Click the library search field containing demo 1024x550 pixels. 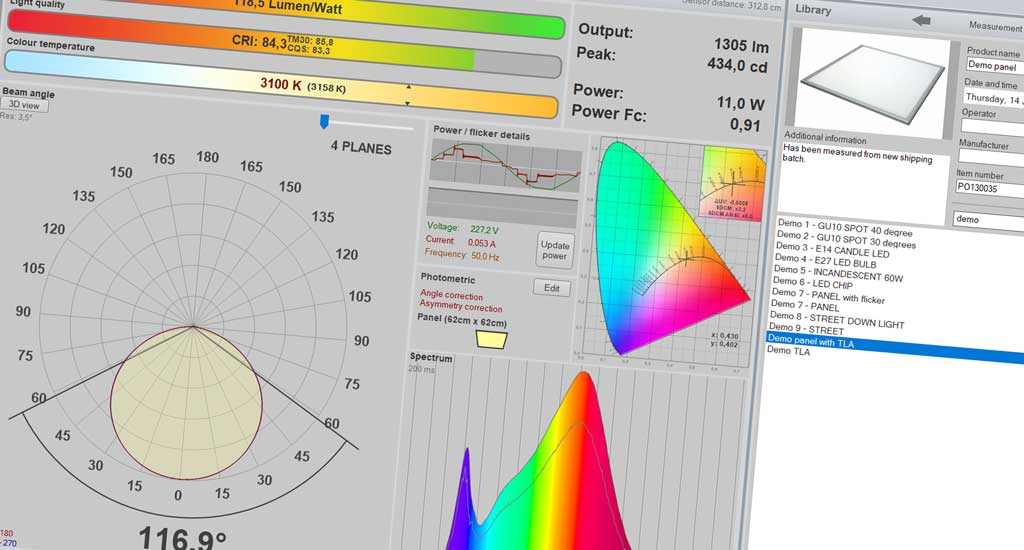pos(988,220)
